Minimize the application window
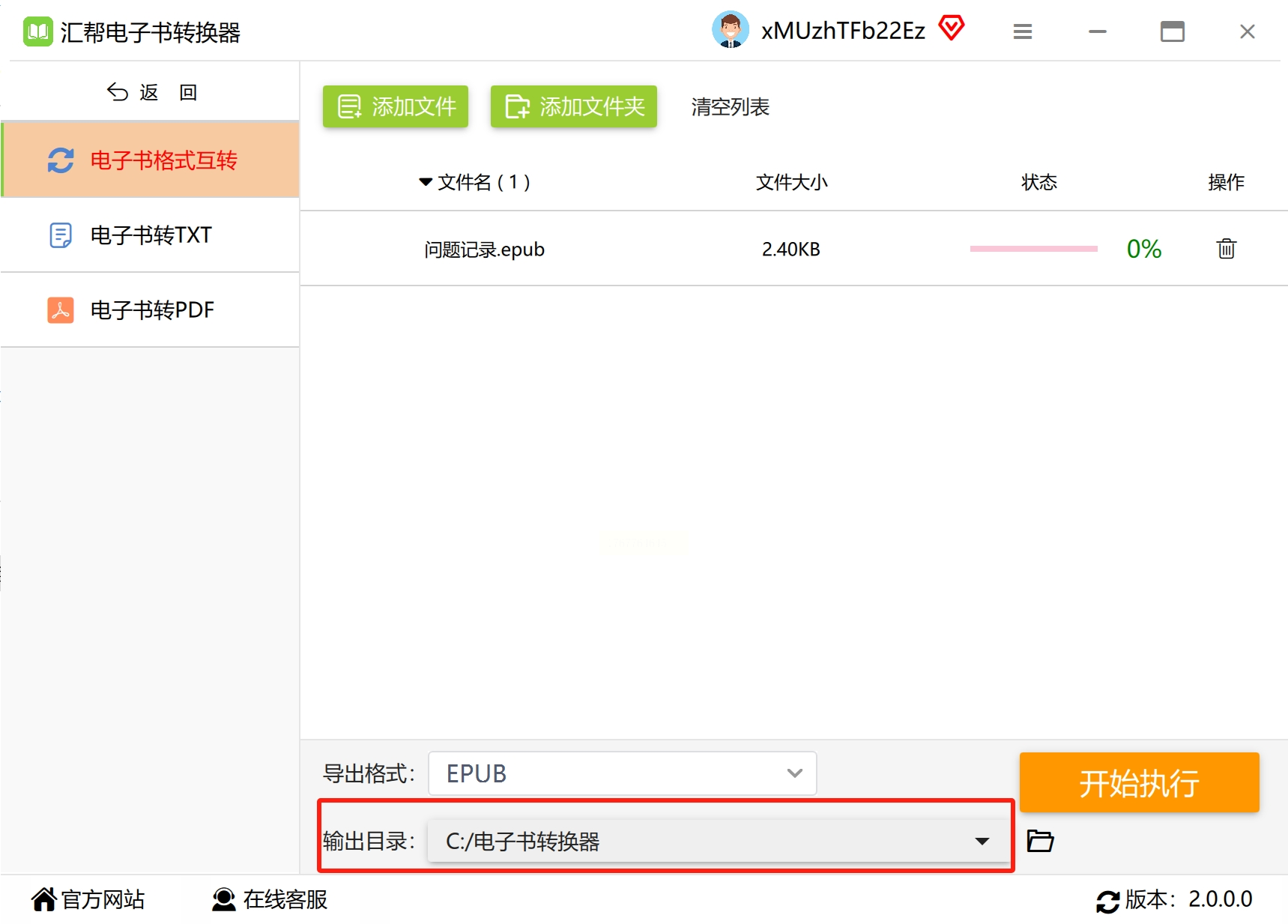This screenshot has height=924, width=1288. coord(1098,31)
